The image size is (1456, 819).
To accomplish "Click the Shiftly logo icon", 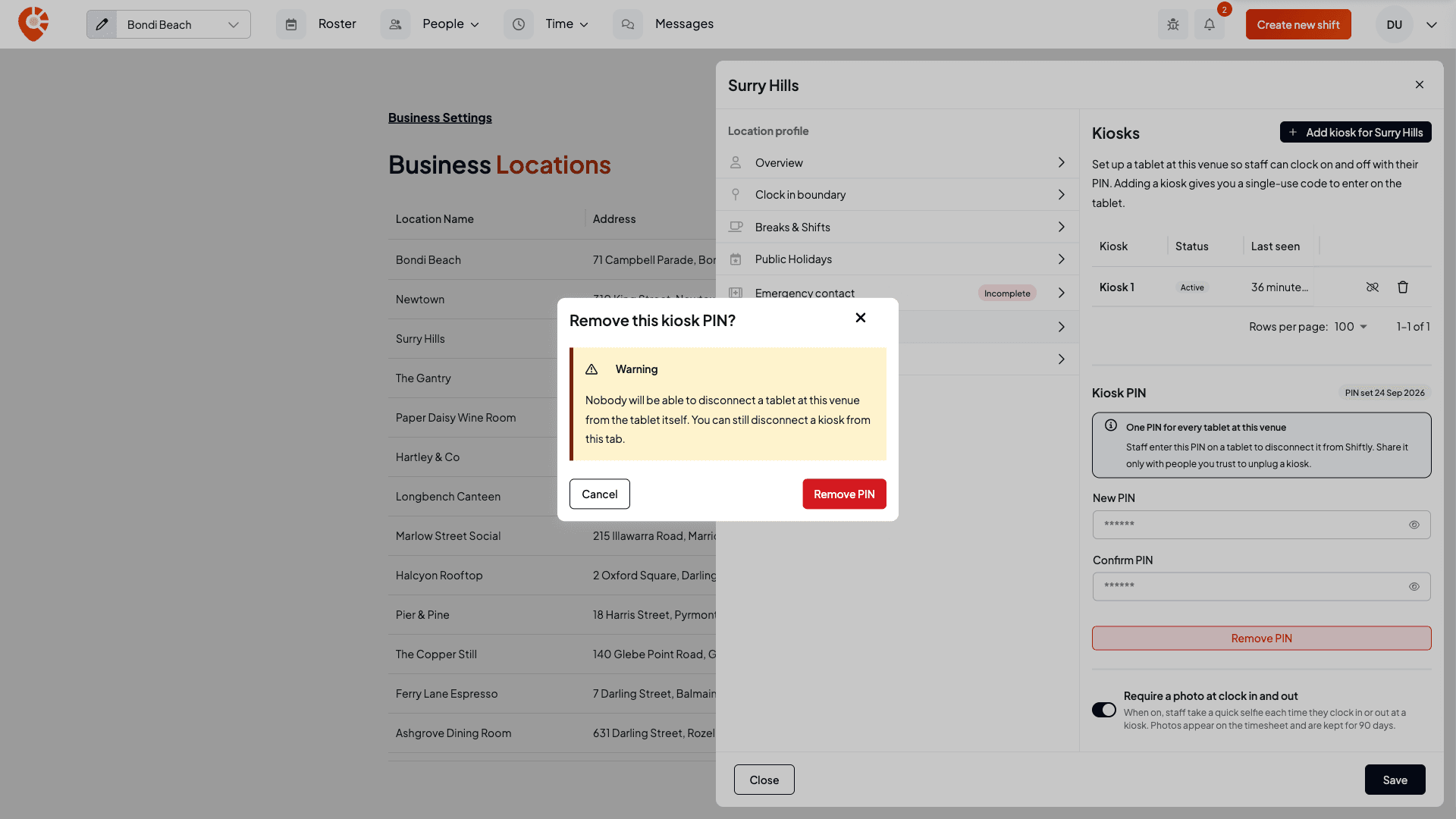I will tap(33, 24).
